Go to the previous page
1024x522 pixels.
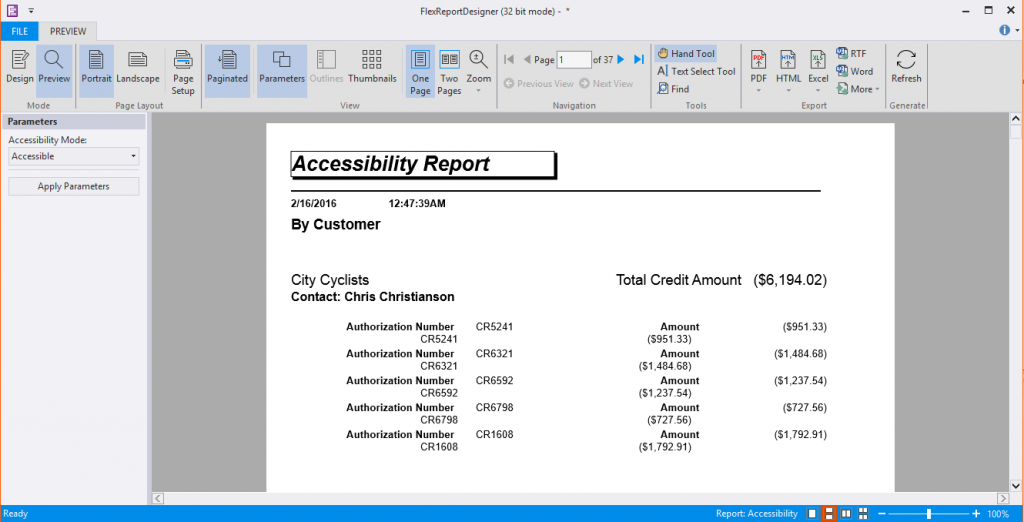527,59
